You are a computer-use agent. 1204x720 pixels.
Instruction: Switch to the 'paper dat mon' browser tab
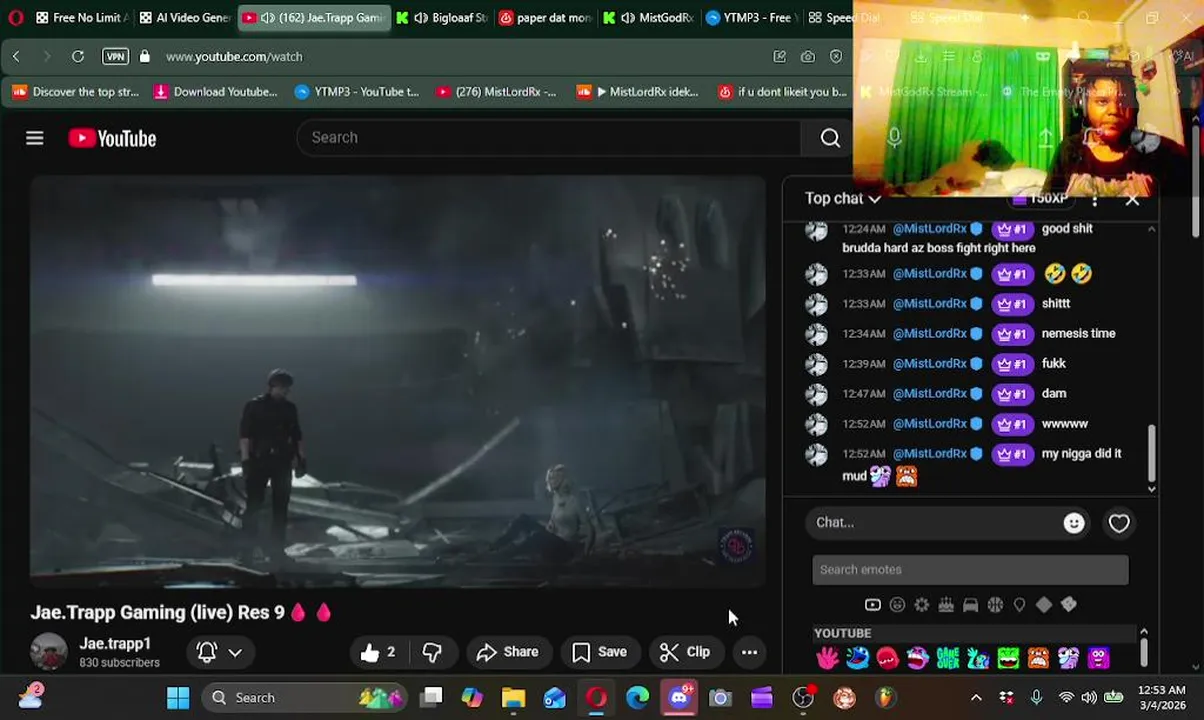click(x=545, y=17)
